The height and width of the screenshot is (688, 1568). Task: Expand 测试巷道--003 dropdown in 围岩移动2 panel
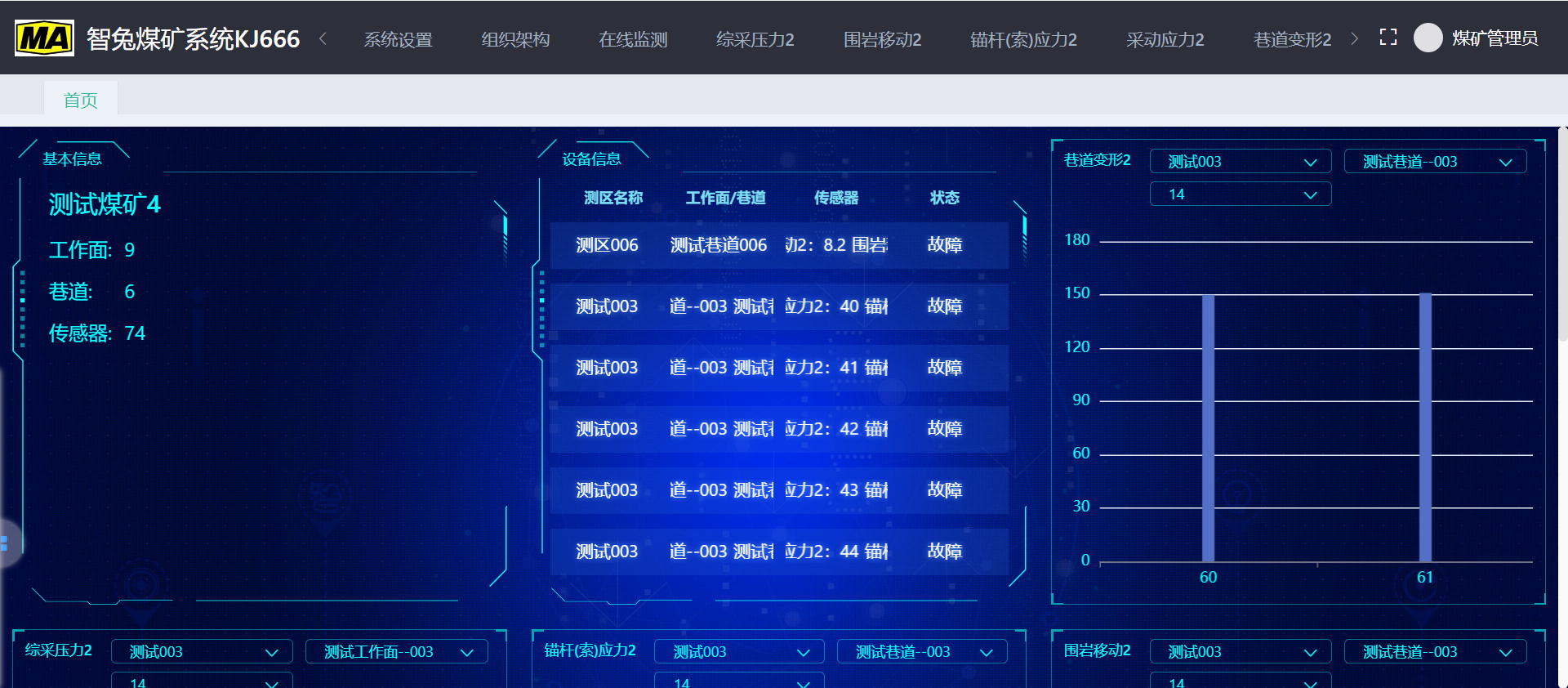point(1435,652)
